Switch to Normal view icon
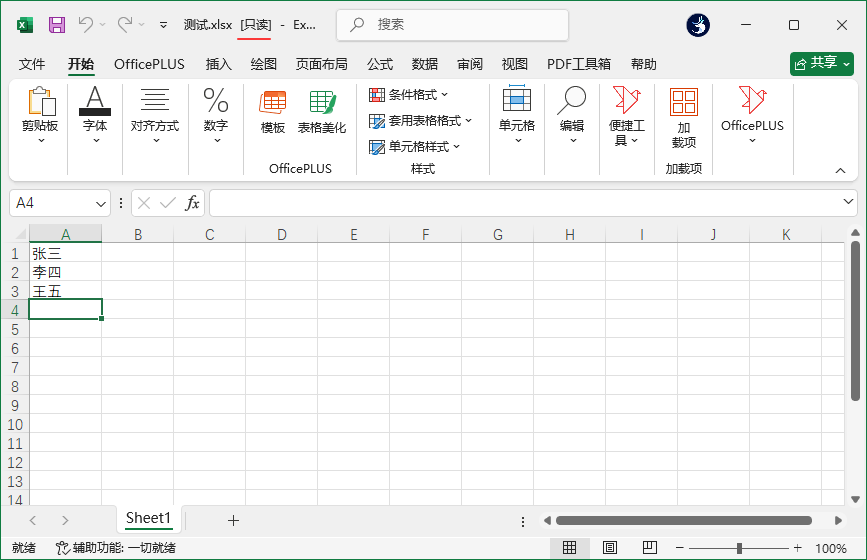Image resolution: width=867 pixels, height=560 pixels. (x=570, y=548)
